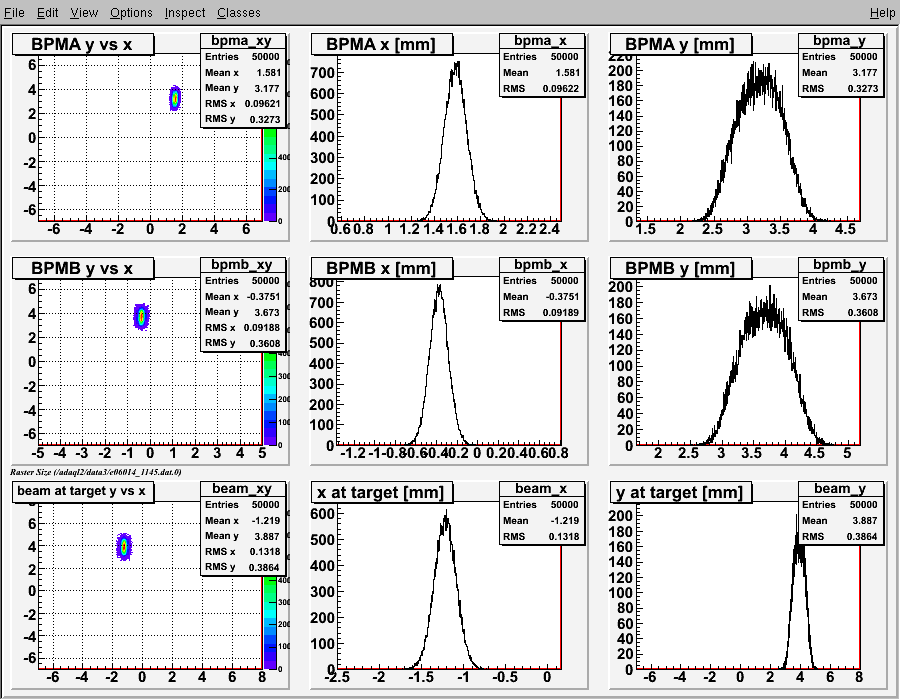Viewport: 900px width, 700px height.
Task: Click RMS value 0.1318 in beam_x box
Action: pos(564,536)
